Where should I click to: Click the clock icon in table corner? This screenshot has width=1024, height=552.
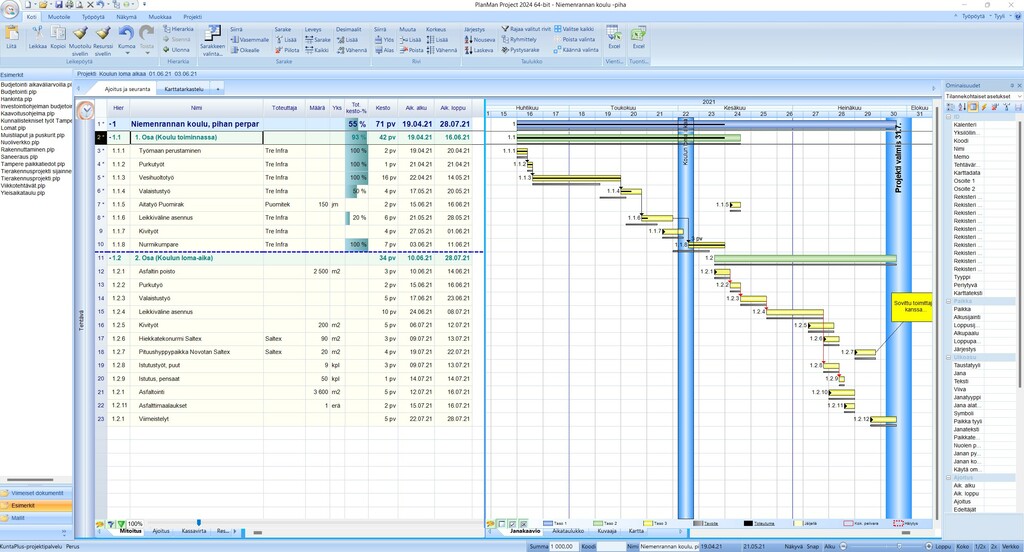[86, 110]
